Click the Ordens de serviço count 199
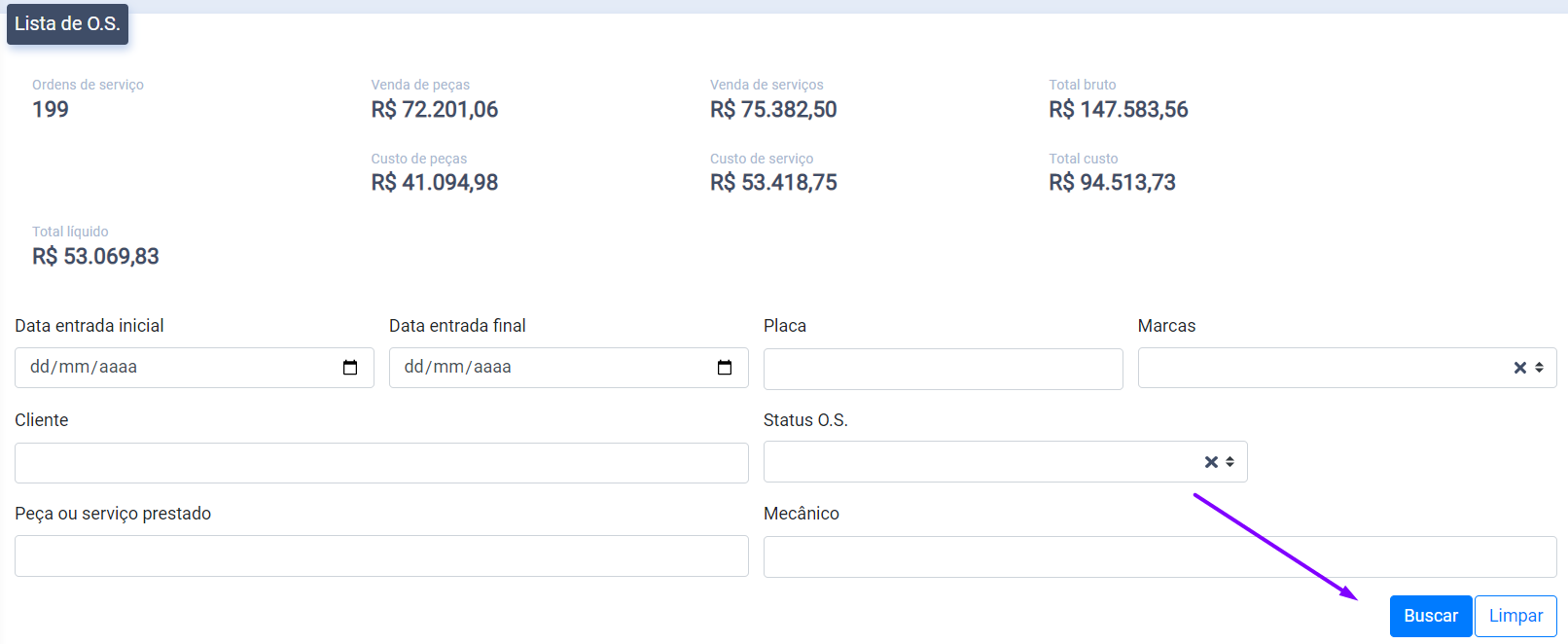 tap(51, 110)
